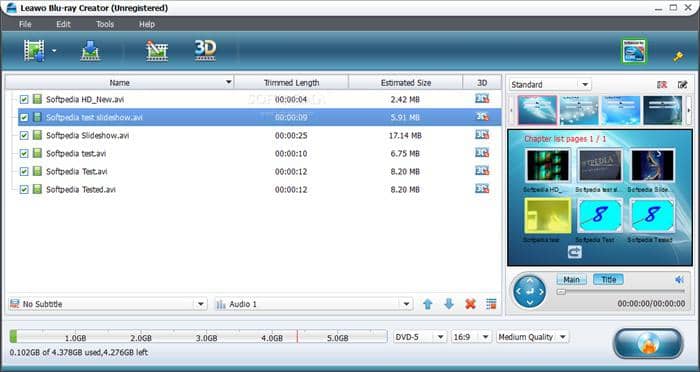Delete selected file with red X icon

(x=470, y=304)
